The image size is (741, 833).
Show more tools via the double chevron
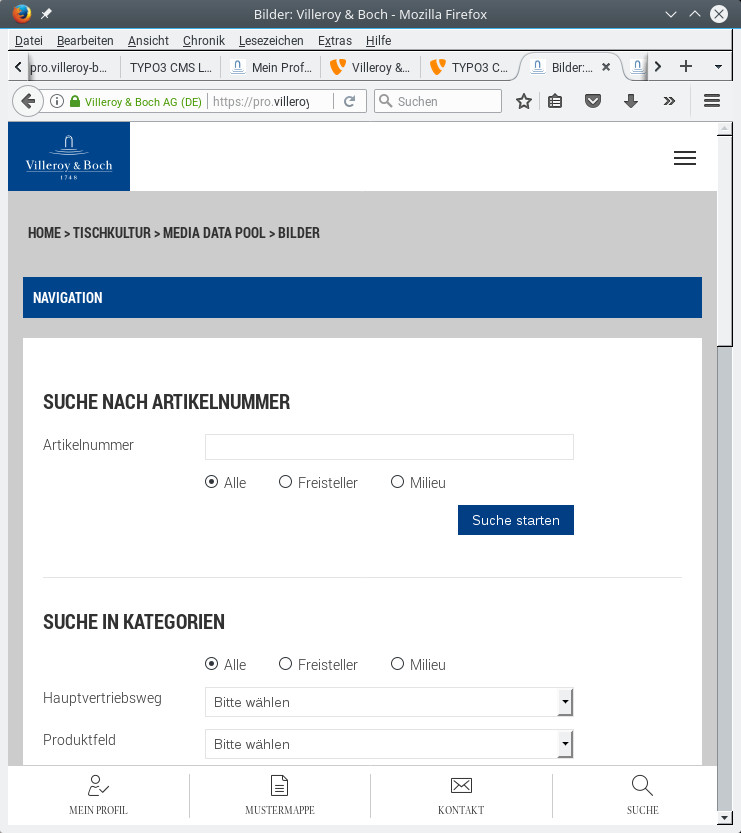click(x=669, y=101)
